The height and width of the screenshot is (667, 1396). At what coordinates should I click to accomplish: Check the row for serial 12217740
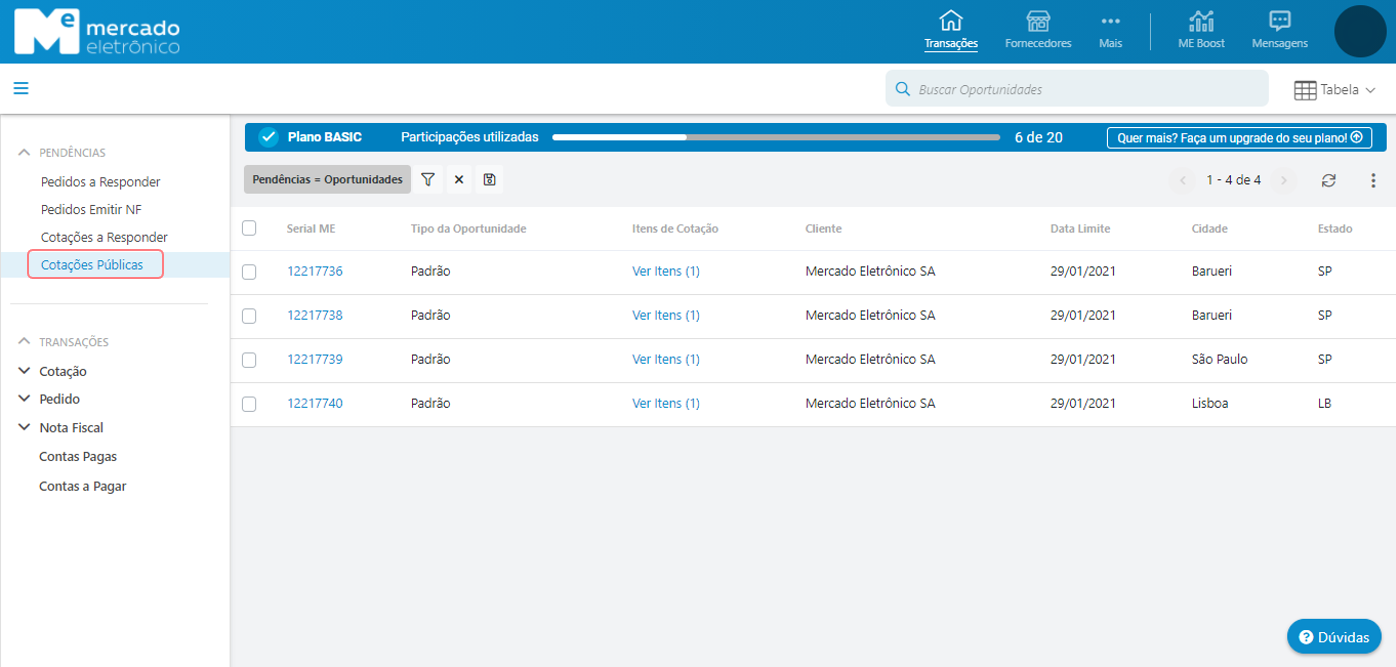coord(249,404)
